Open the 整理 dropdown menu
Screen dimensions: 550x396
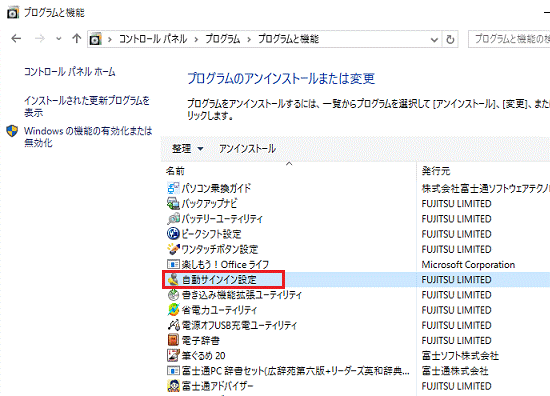(x=188, y=149)
